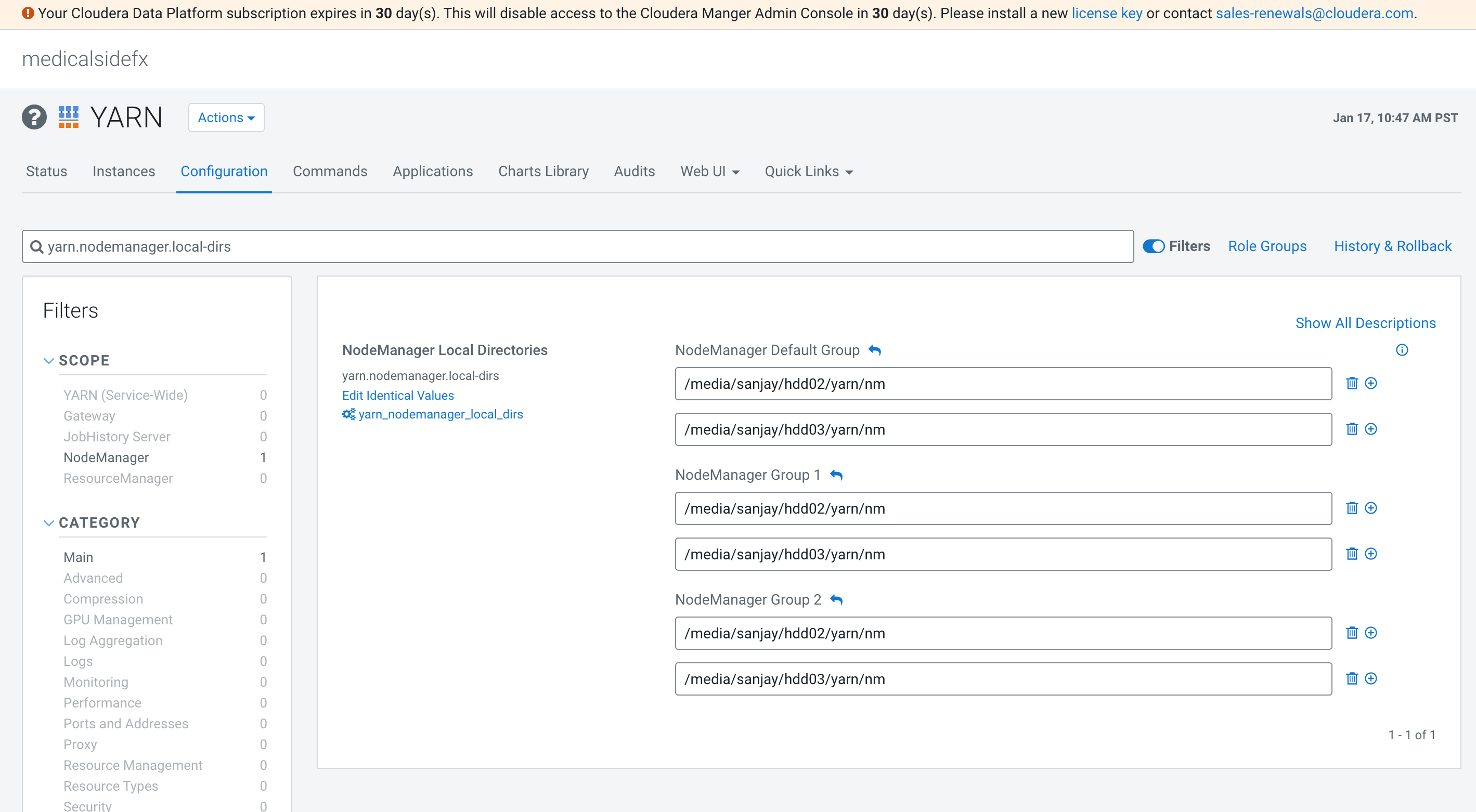Screen dimensions: 1476x812
Task: Click the info icon near Show All Descriptions
Action: pos(1402,350)
